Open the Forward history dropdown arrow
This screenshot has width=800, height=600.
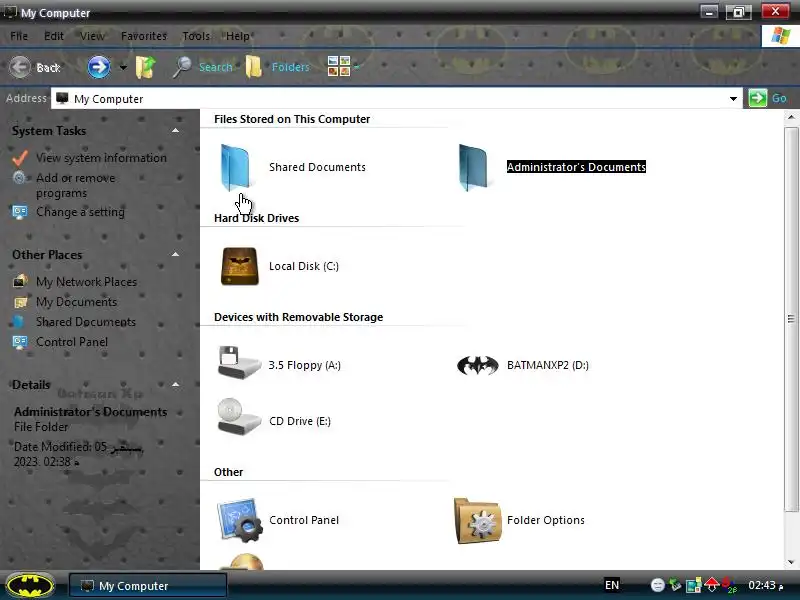(x=123, y=67)
